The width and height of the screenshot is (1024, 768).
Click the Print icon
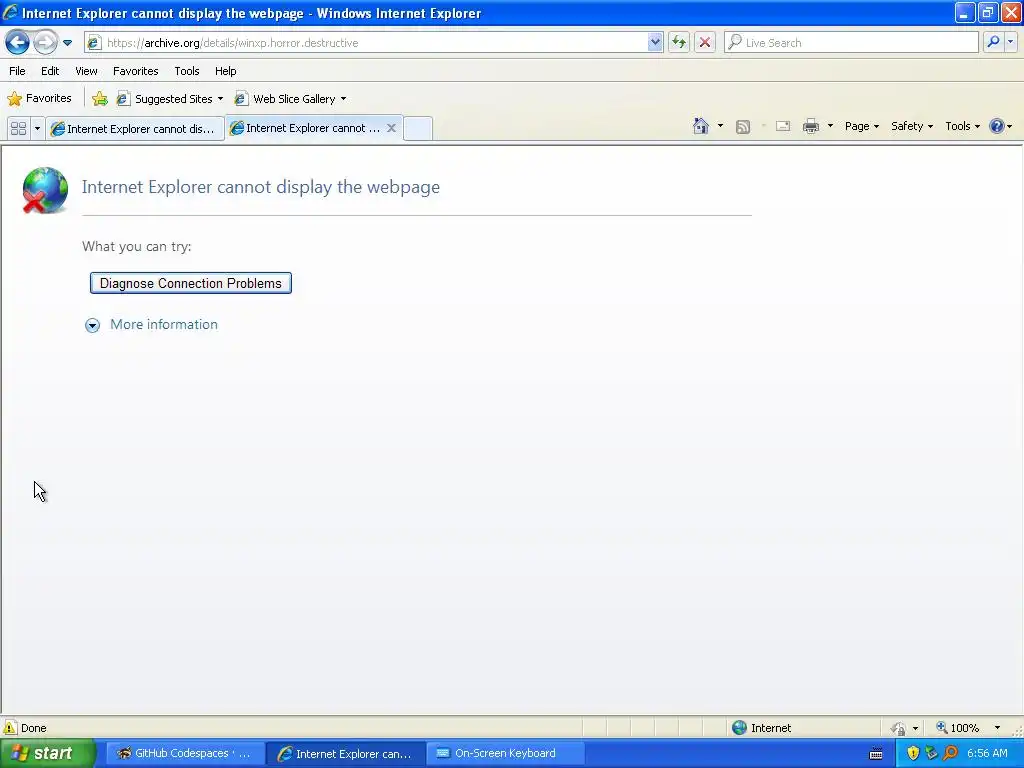point(811,126)
